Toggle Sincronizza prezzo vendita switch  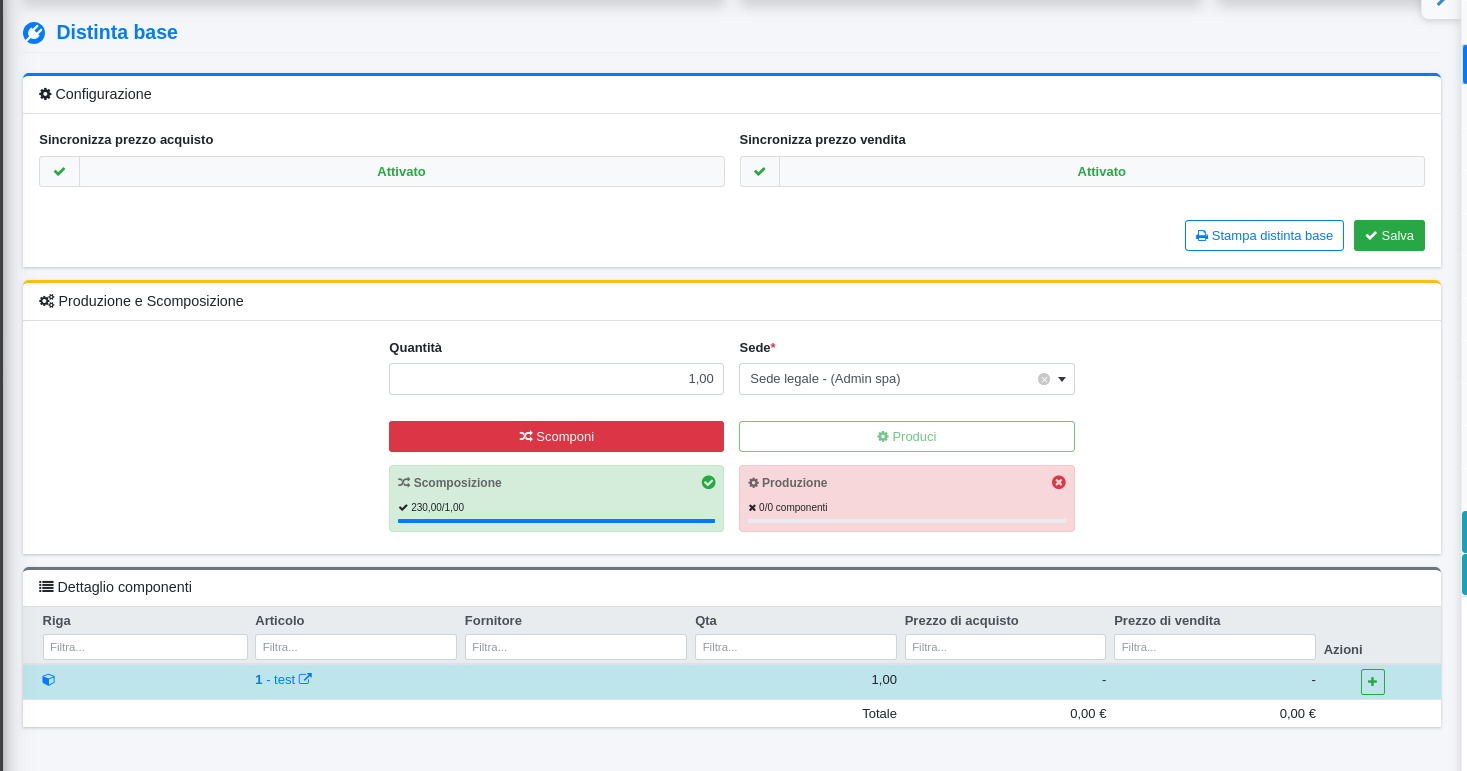[x=1101, y=171]
